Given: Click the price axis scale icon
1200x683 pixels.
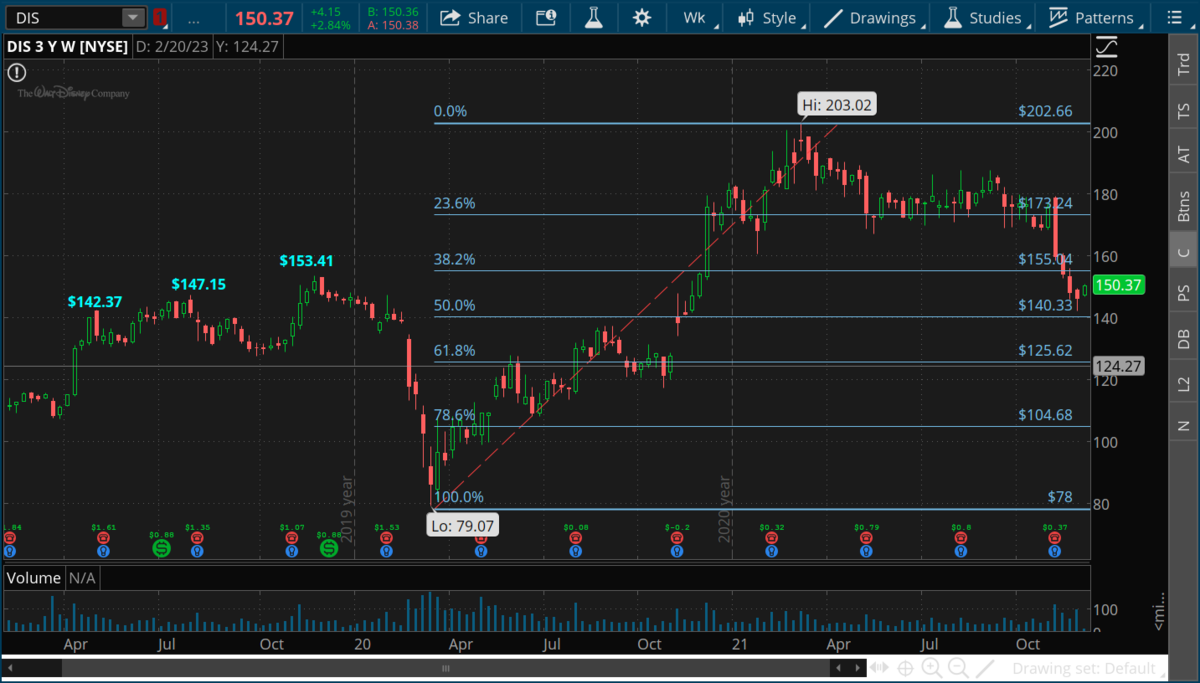Looking at the screenshot, I should pos(1106,46).
